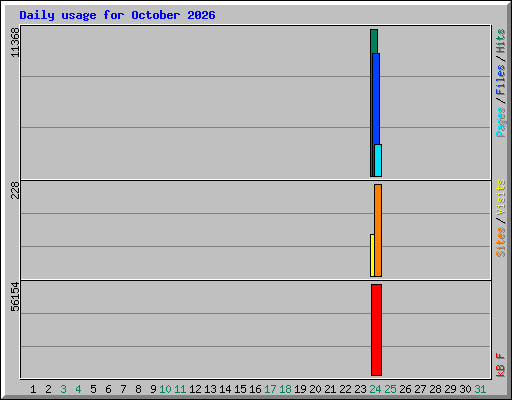The height and width of the screenshot is (400, 512).
Task: Click day 1 on the x-axis
Action: click(x=33, y=389)
